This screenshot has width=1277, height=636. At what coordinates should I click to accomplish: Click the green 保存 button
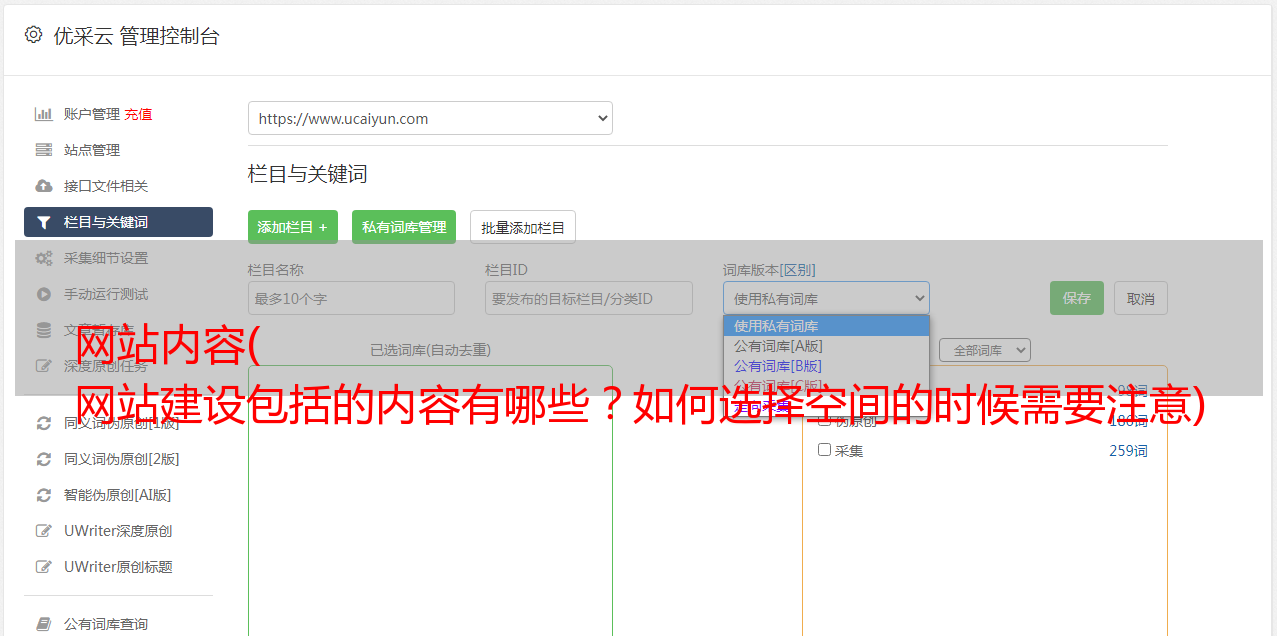[x=1077, y=298]
